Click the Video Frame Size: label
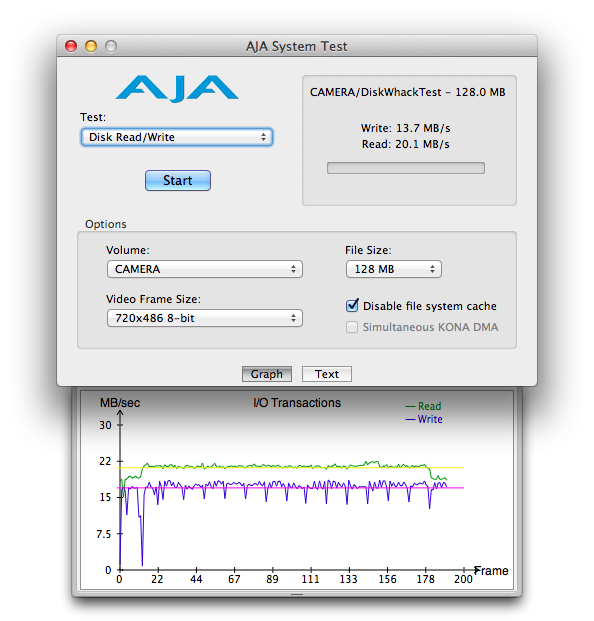 coord(153,299)
